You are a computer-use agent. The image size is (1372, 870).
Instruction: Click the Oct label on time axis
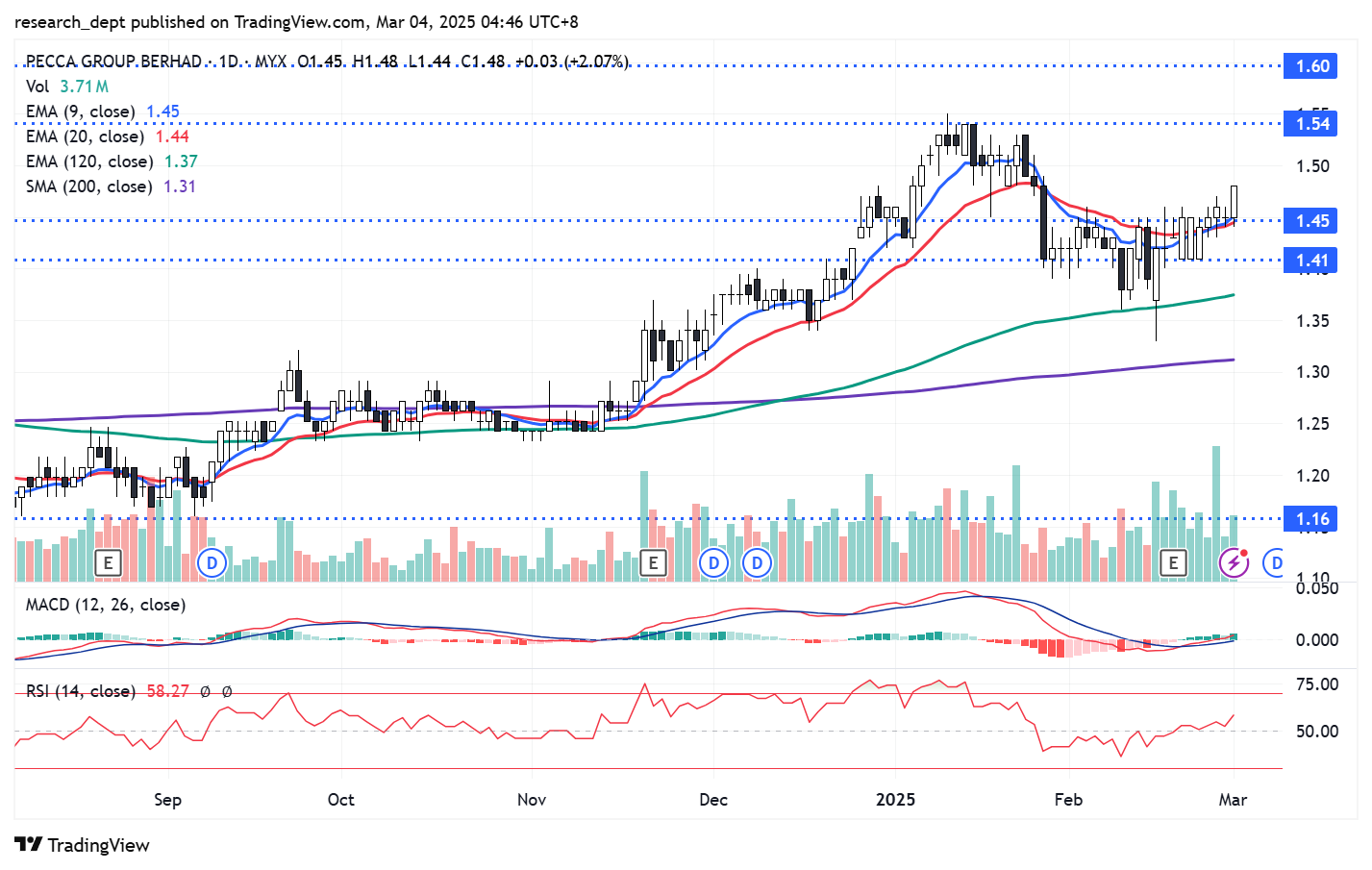[x=340, y=800]
